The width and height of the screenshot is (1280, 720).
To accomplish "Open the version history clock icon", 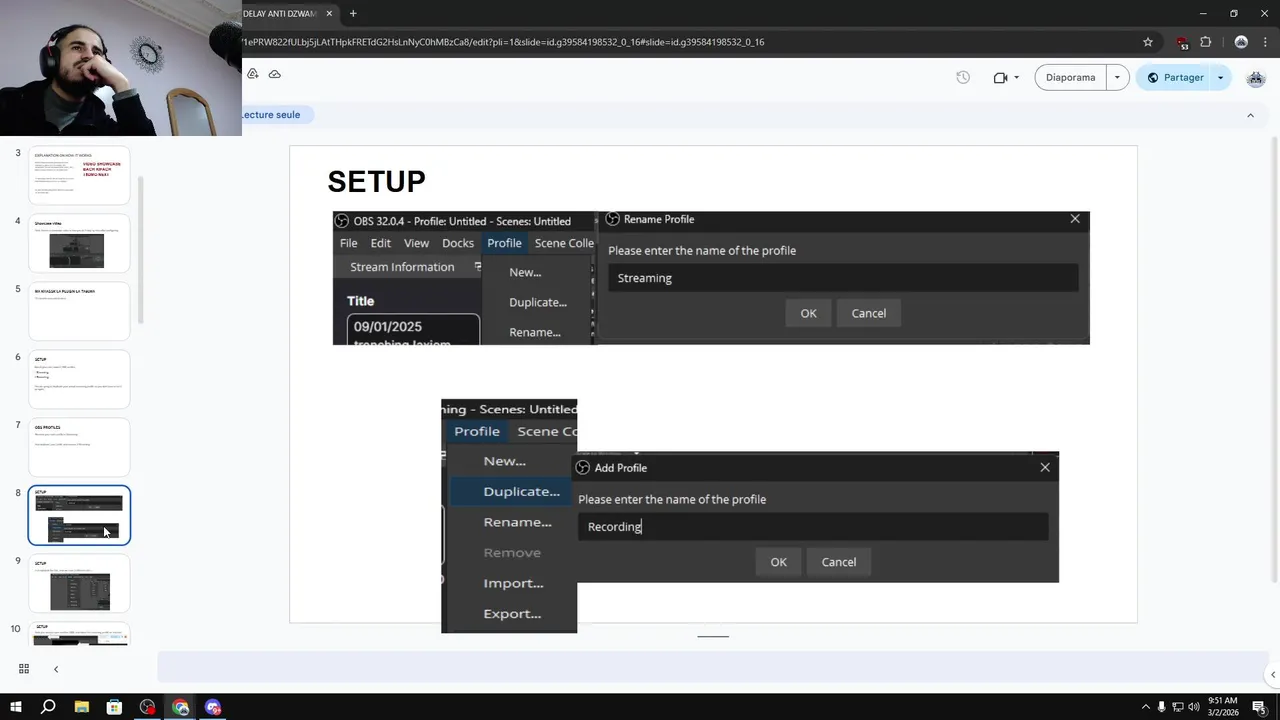I will [963, 77].
